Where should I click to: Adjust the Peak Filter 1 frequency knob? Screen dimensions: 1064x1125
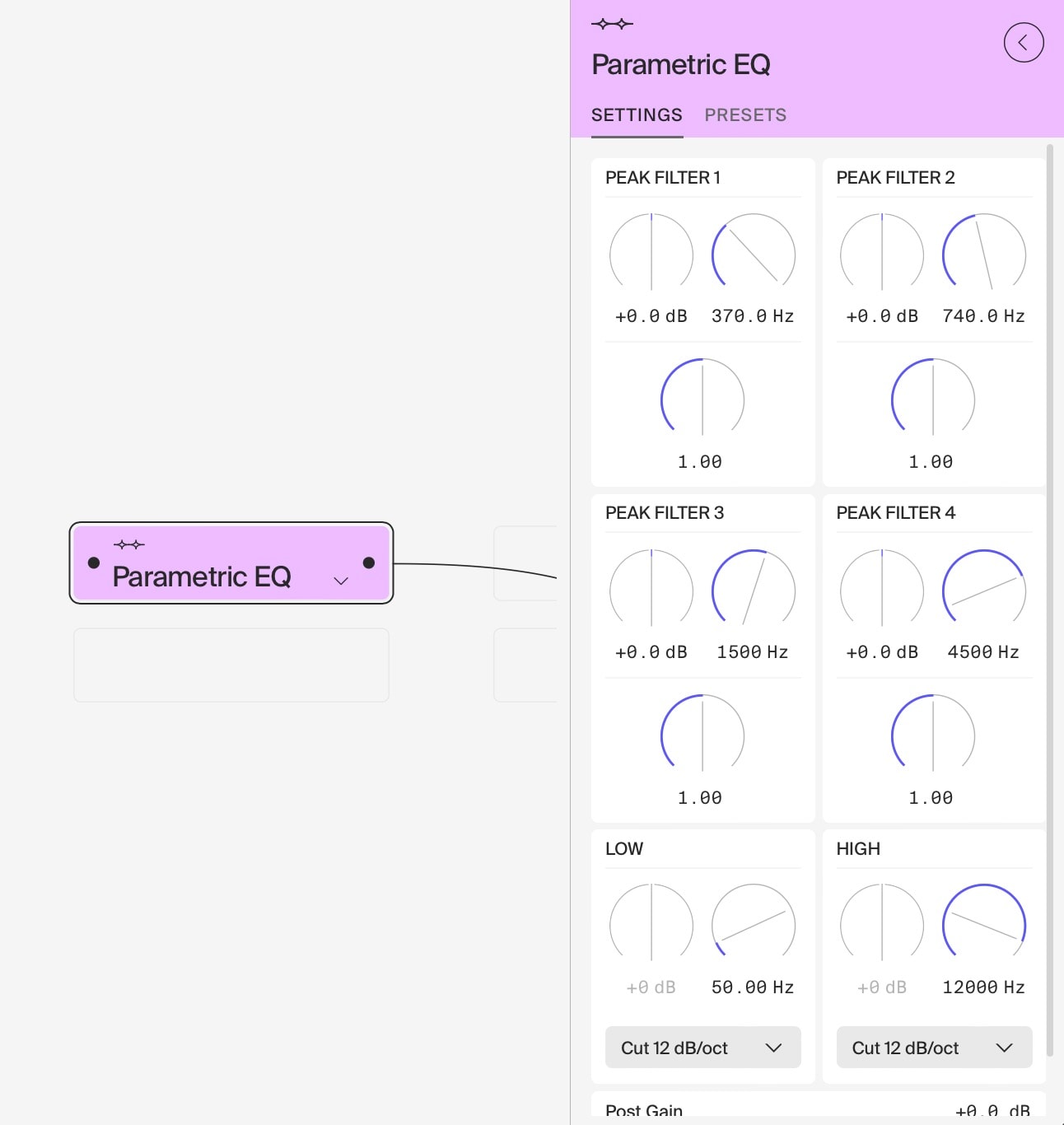pyautogui.click(x=753, y=254)
